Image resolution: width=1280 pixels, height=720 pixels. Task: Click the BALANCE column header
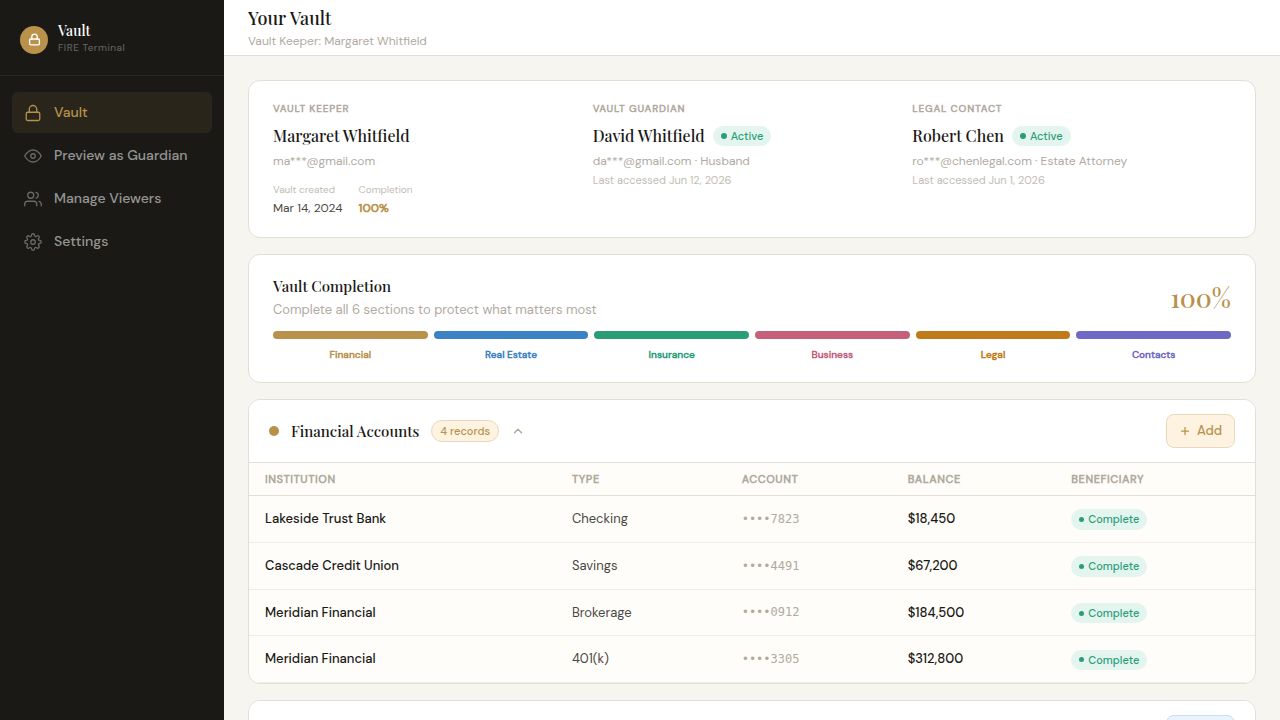pos(934,479)
